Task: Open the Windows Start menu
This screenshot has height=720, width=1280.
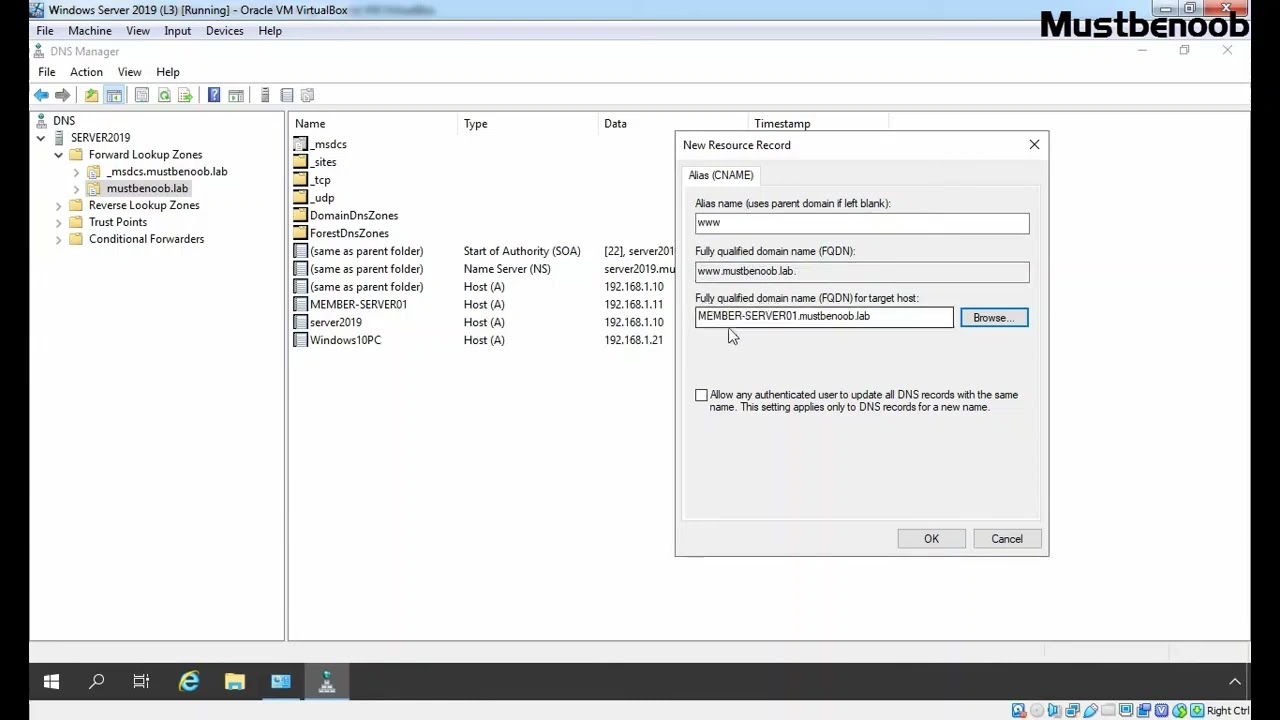Action: pos(51,682)
